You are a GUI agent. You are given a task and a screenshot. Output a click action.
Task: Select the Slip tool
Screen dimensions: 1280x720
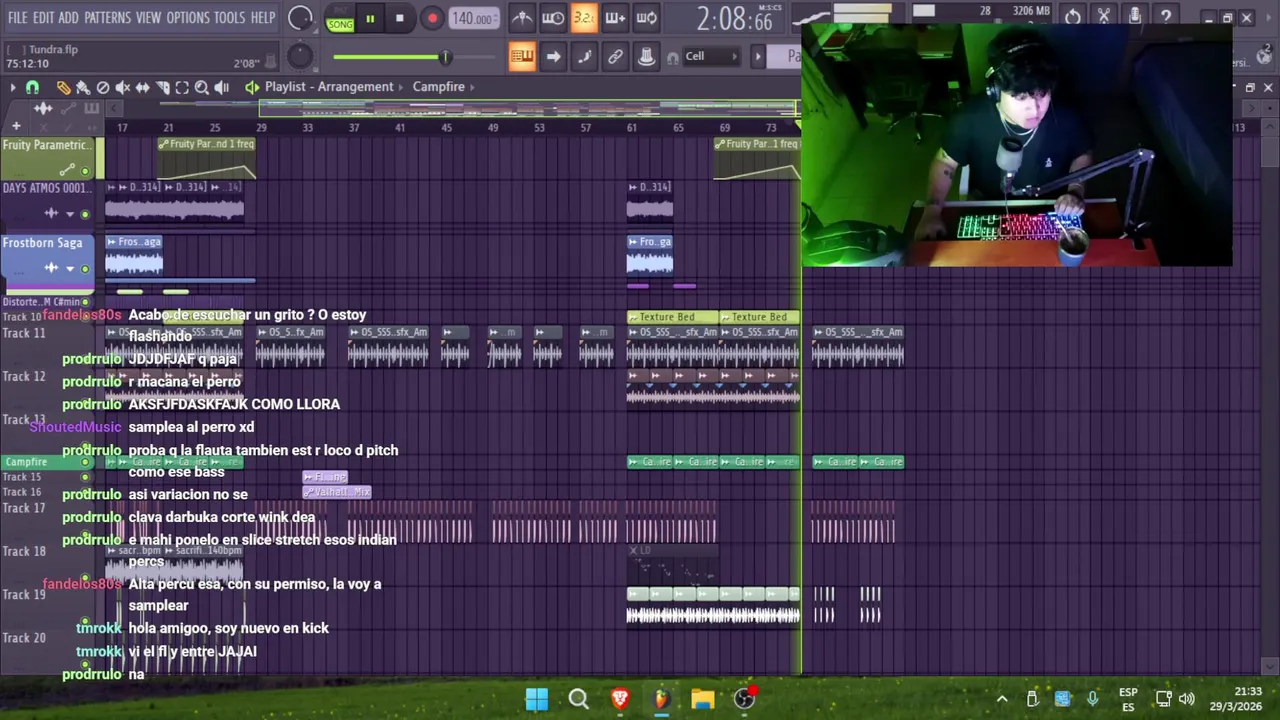click(142, 88)
